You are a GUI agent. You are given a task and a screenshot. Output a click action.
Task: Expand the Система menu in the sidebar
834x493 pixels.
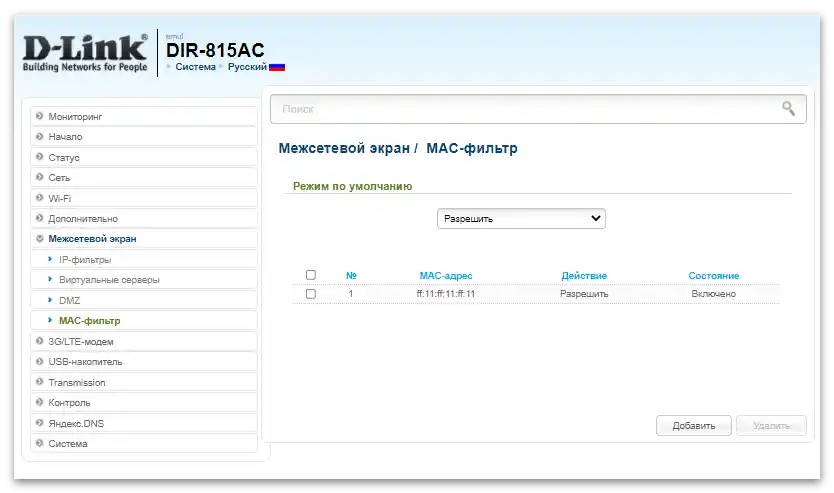(x=144, y=443)
